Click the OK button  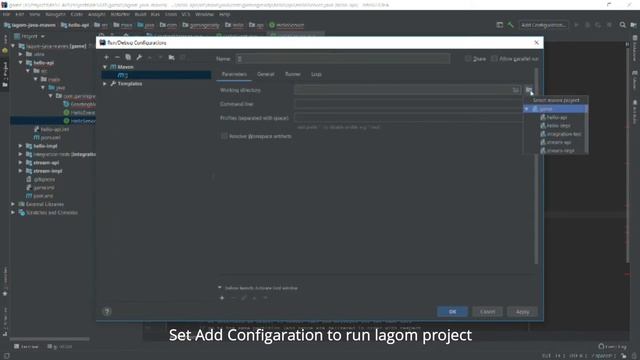(452, 312)
